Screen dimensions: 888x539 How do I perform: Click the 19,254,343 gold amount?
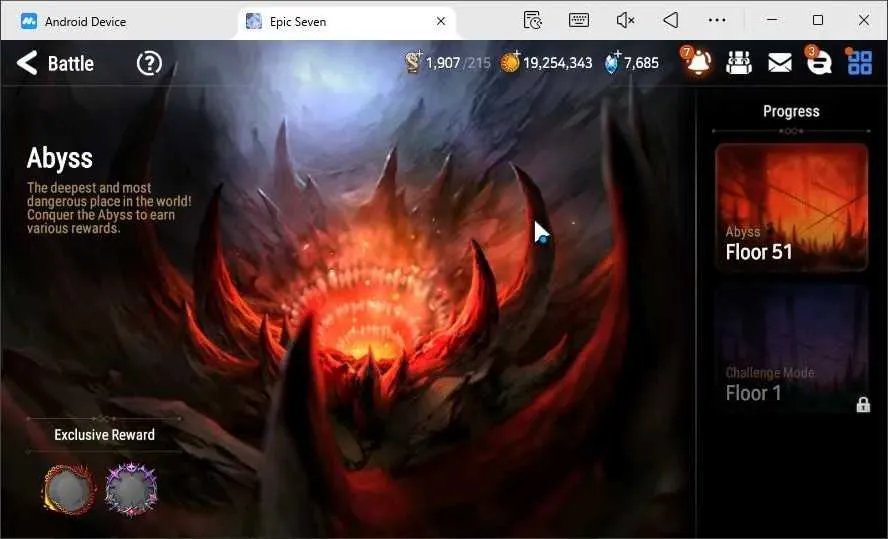click(x=557, y=63)
